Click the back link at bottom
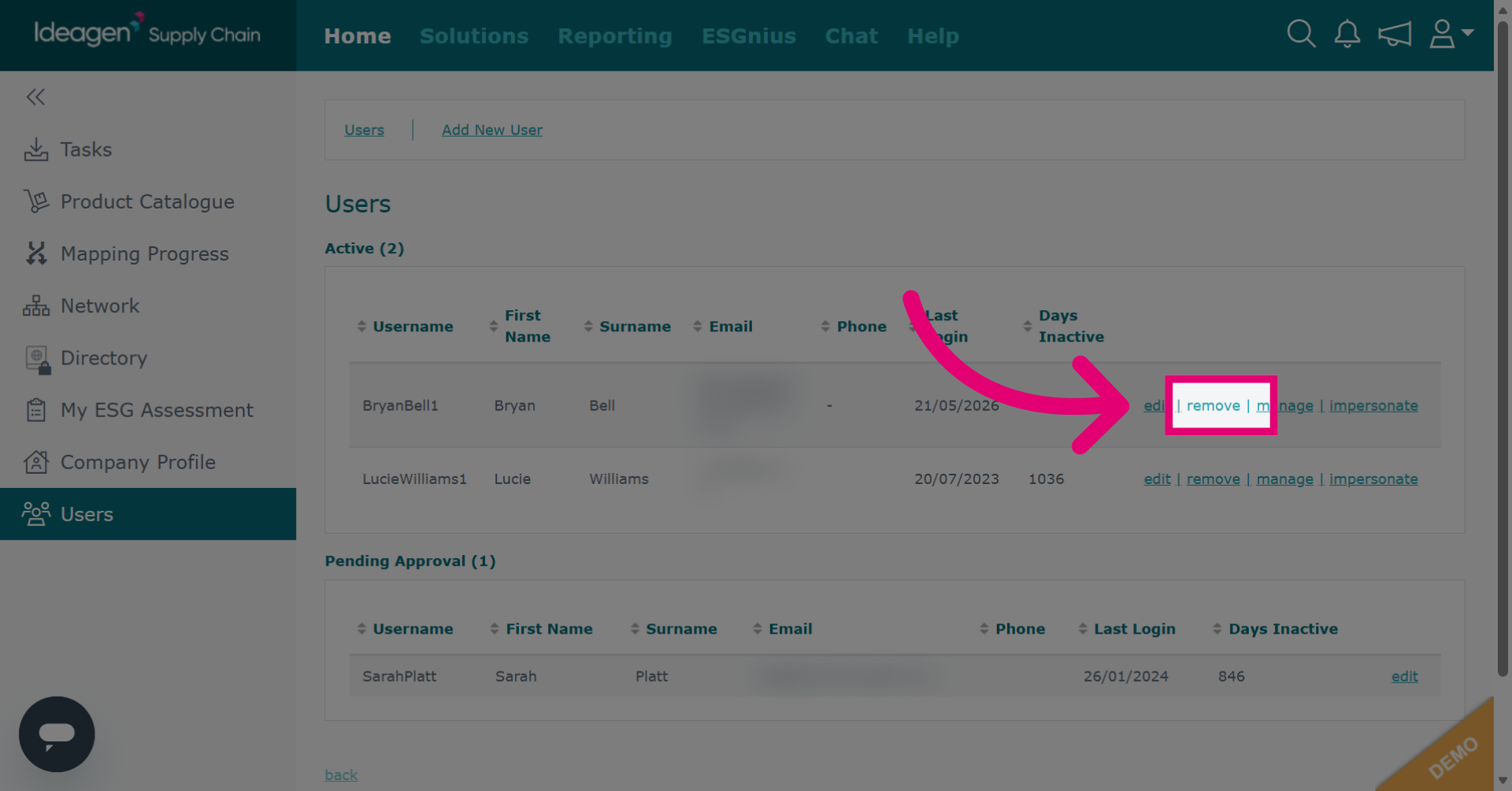This screenshot has height=791, width=1512. 341,774
